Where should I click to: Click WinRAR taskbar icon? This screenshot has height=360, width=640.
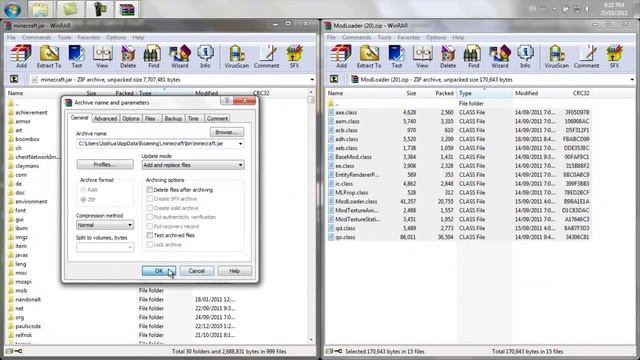(127, 9)
